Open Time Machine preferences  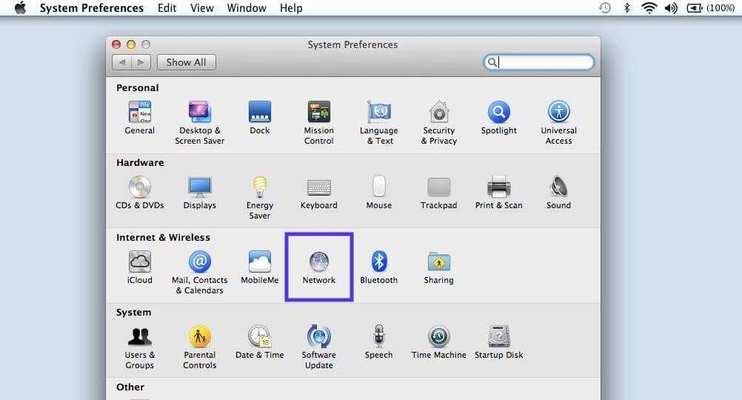(x=439, y=342)
